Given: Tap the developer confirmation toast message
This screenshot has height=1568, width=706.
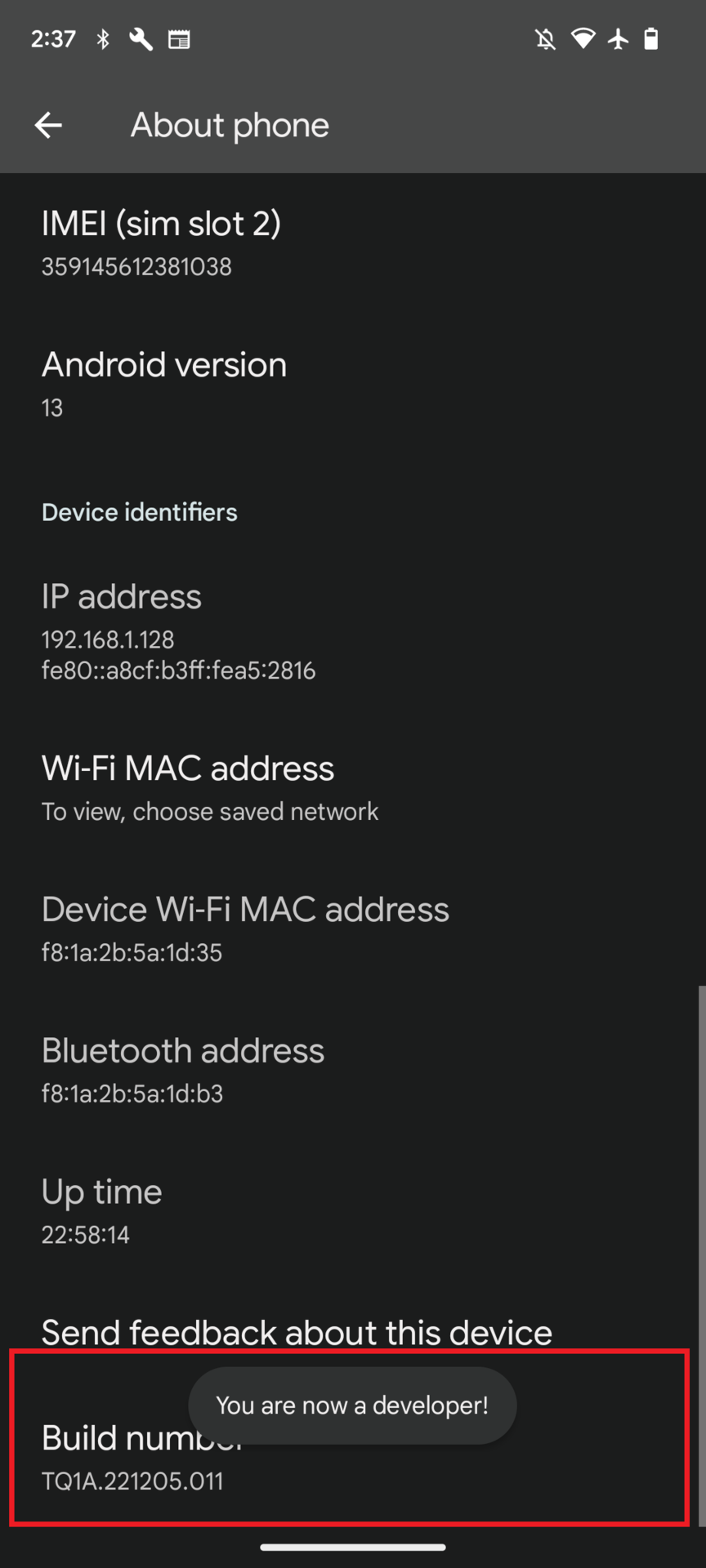Looking at the screenshot, I should [352, 1405].
